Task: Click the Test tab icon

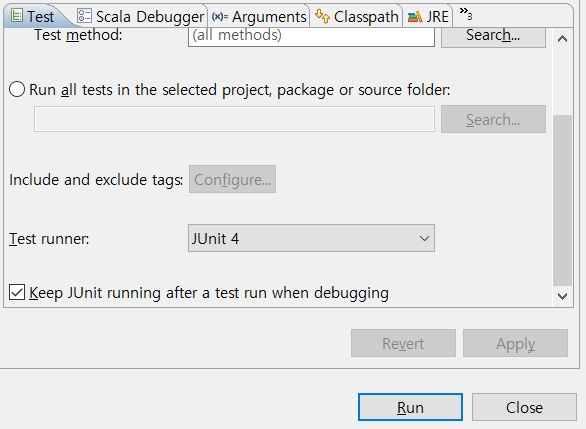Action: 16,16
